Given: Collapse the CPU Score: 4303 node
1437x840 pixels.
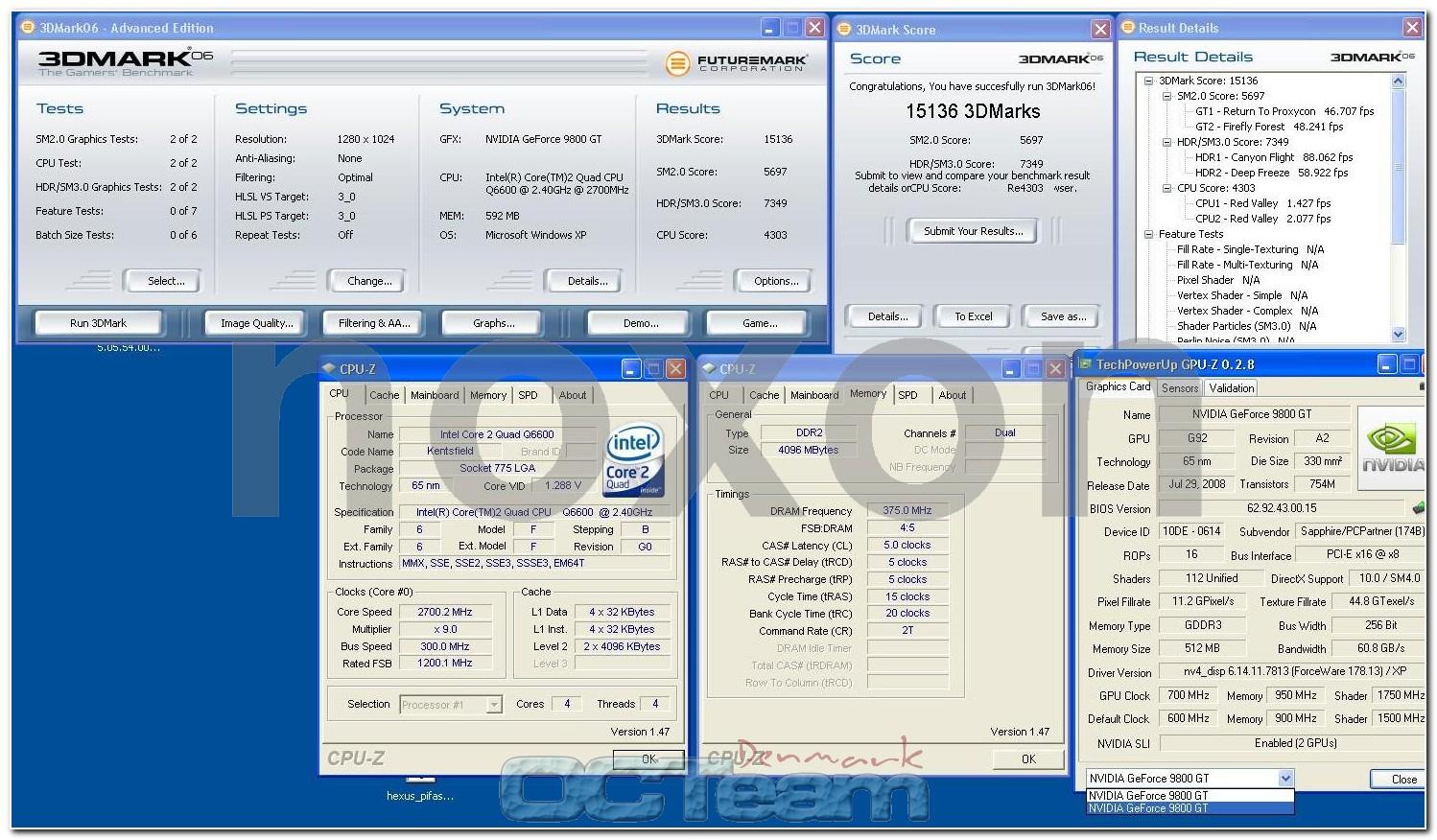Looking at the screenshot, I should [x=1167, y=189].
